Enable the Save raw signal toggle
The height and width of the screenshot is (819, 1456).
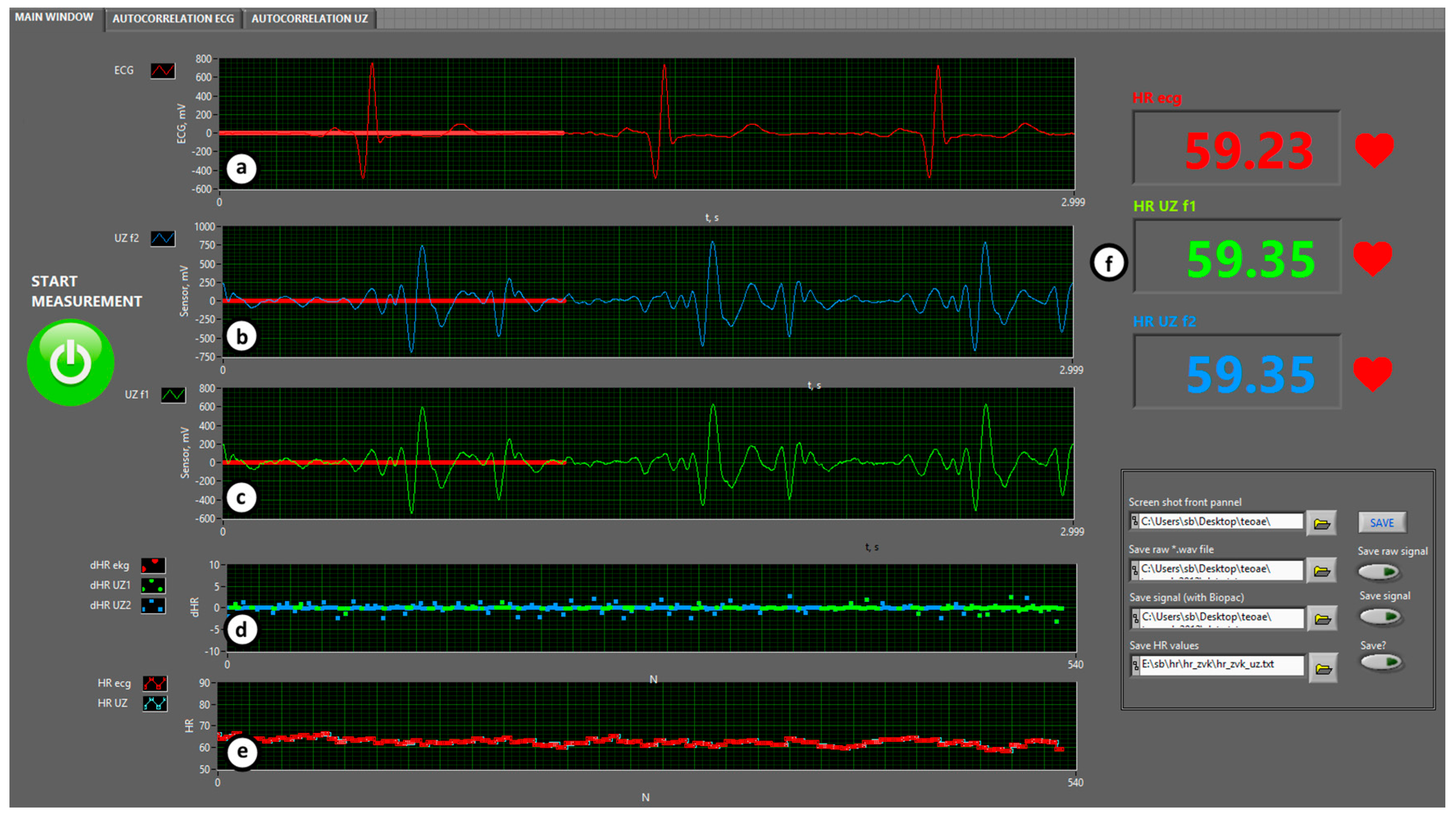[x=1378, y=571]
